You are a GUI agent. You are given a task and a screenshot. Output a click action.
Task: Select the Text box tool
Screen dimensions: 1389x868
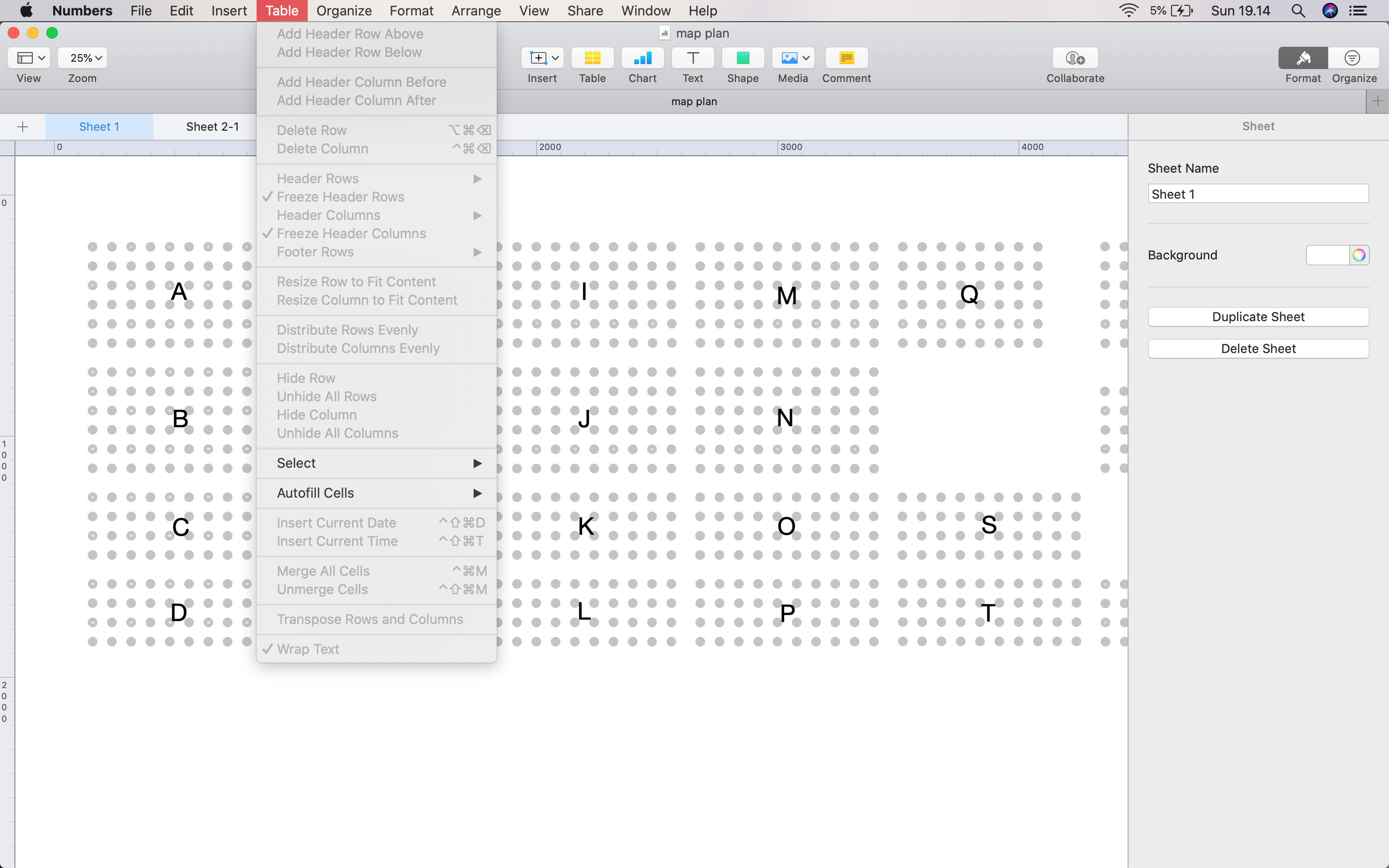point(692,58)
